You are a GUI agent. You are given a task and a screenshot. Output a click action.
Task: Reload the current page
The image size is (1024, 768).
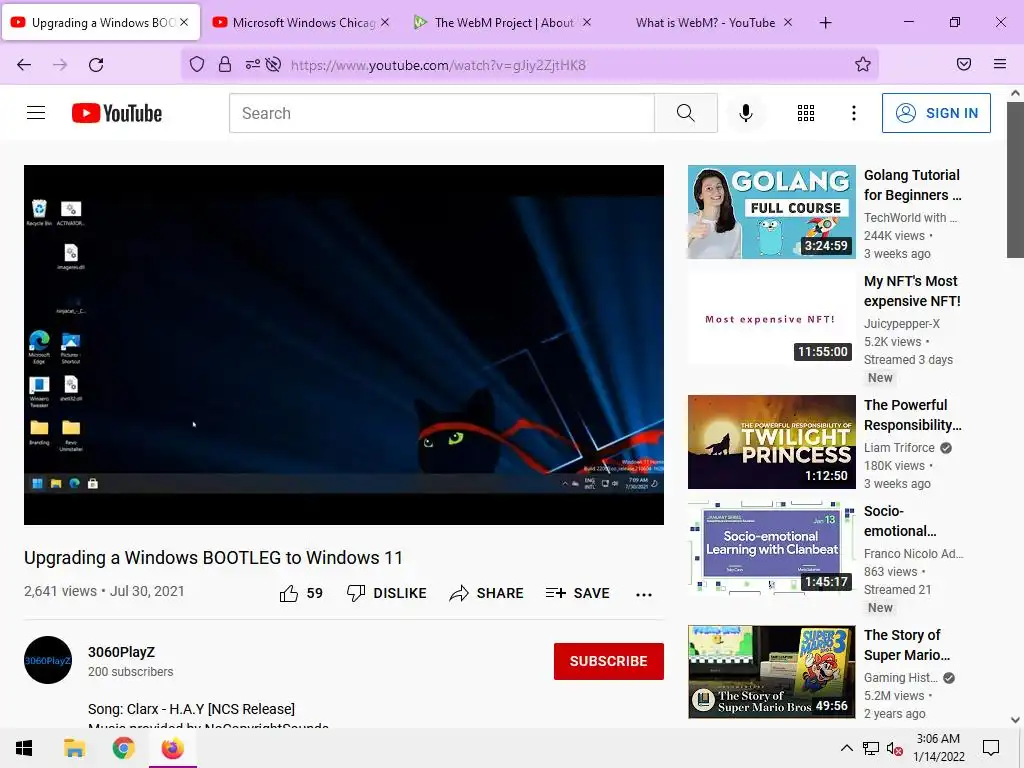coord(96,65)
